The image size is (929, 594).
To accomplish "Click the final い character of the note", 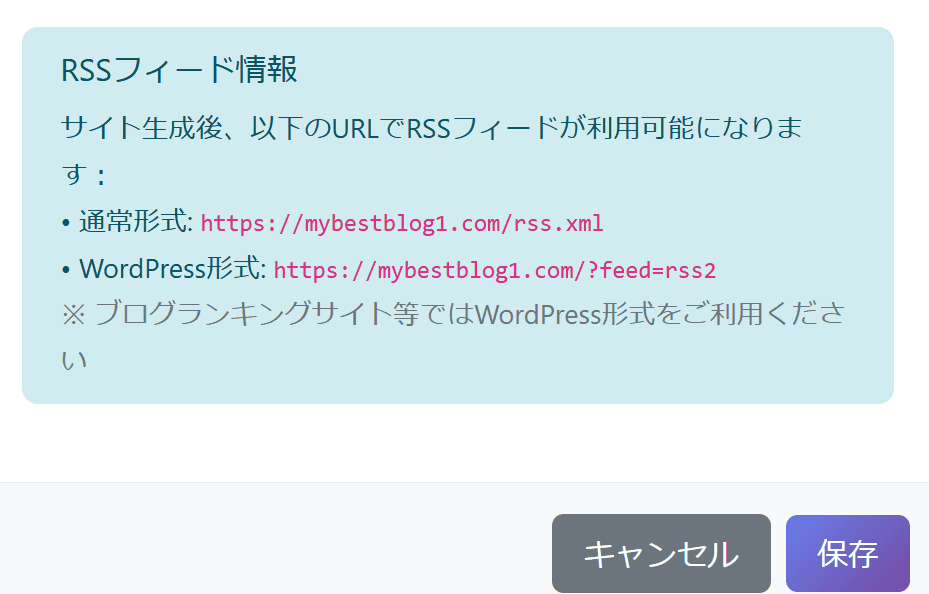I will (74, 361).
